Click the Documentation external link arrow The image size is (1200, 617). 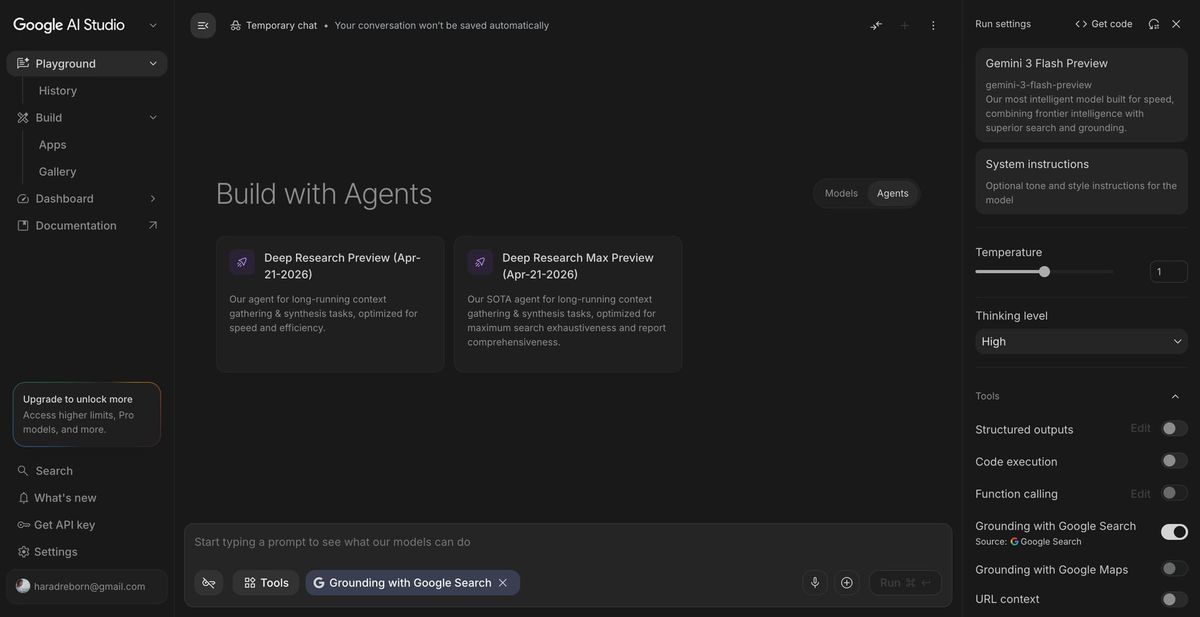pyautogui.click(x=153, y=226)
